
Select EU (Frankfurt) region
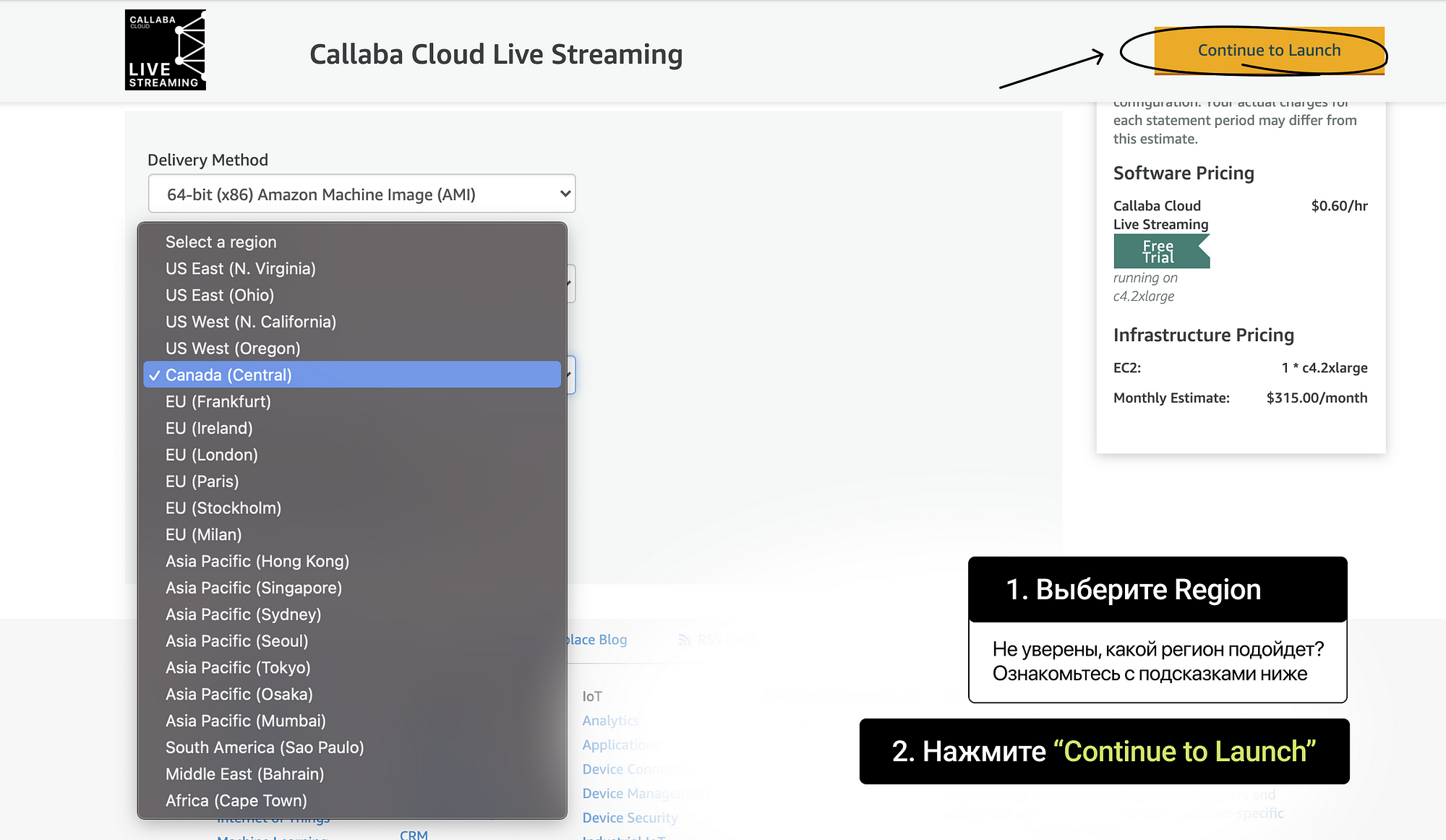coord(352,402)
